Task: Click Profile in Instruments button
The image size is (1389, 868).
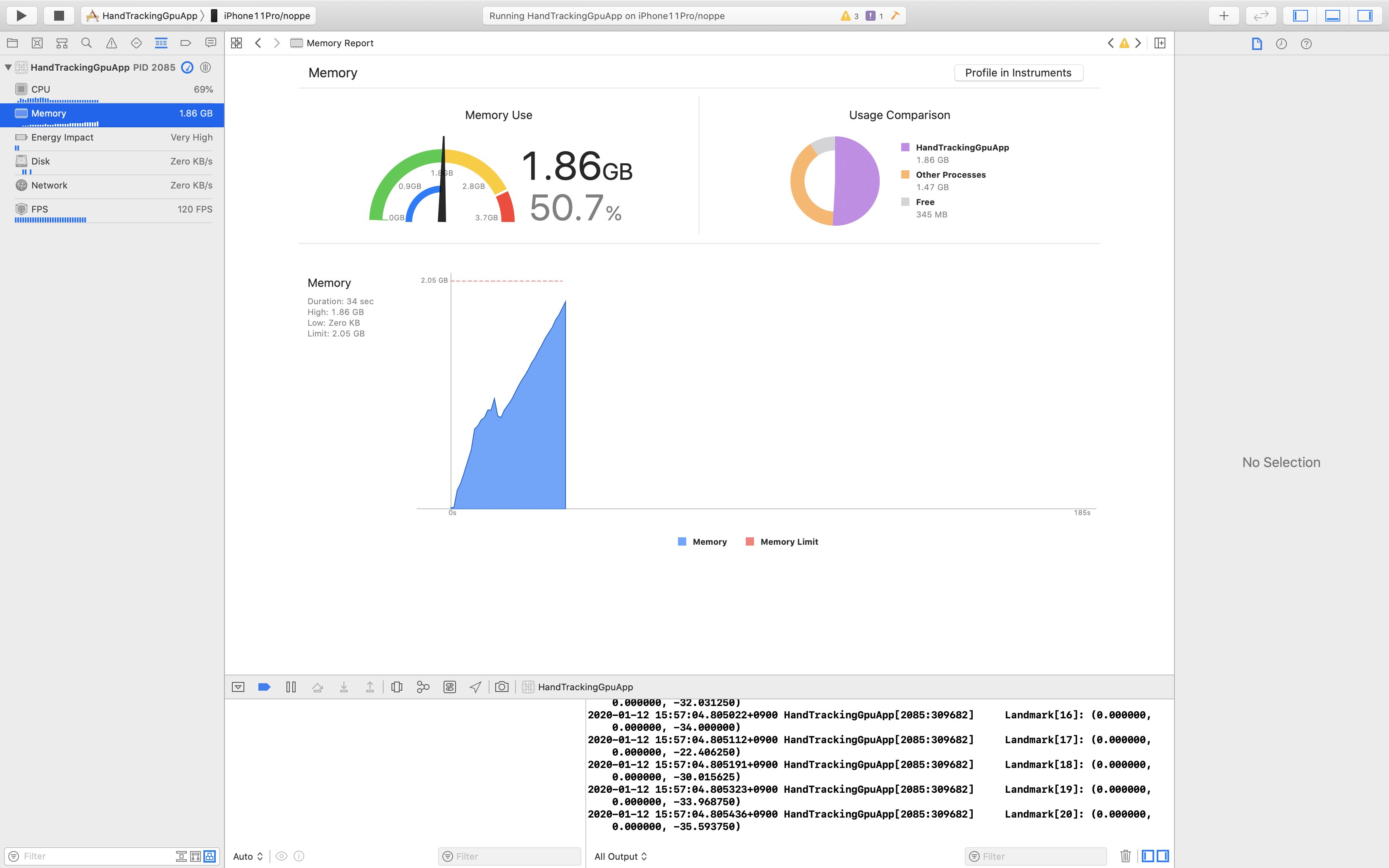Action: (x=1018, y=73)
